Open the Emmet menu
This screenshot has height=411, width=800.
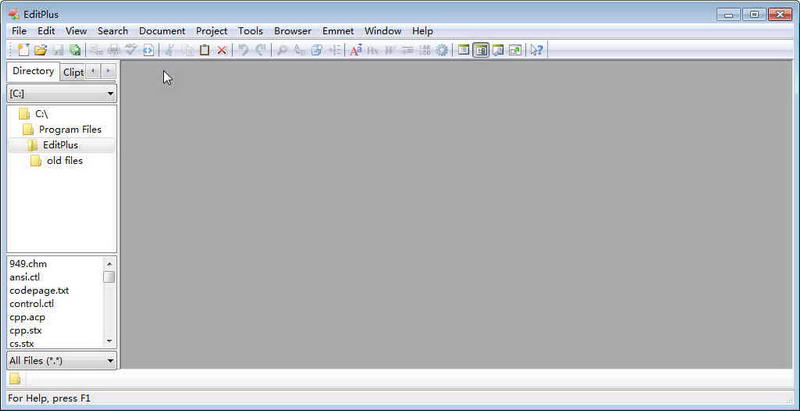pyautogui.click(x=338, y=31)
